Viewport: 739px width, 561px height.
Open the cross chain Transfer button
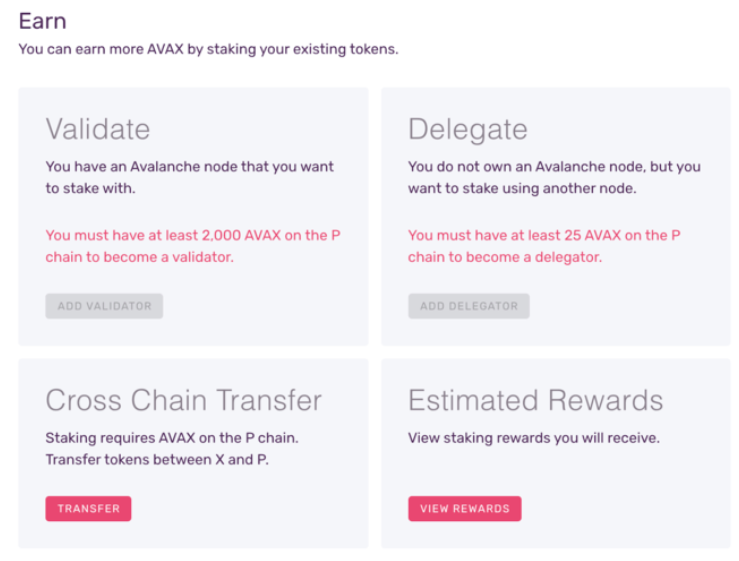(x=88, y=509)
